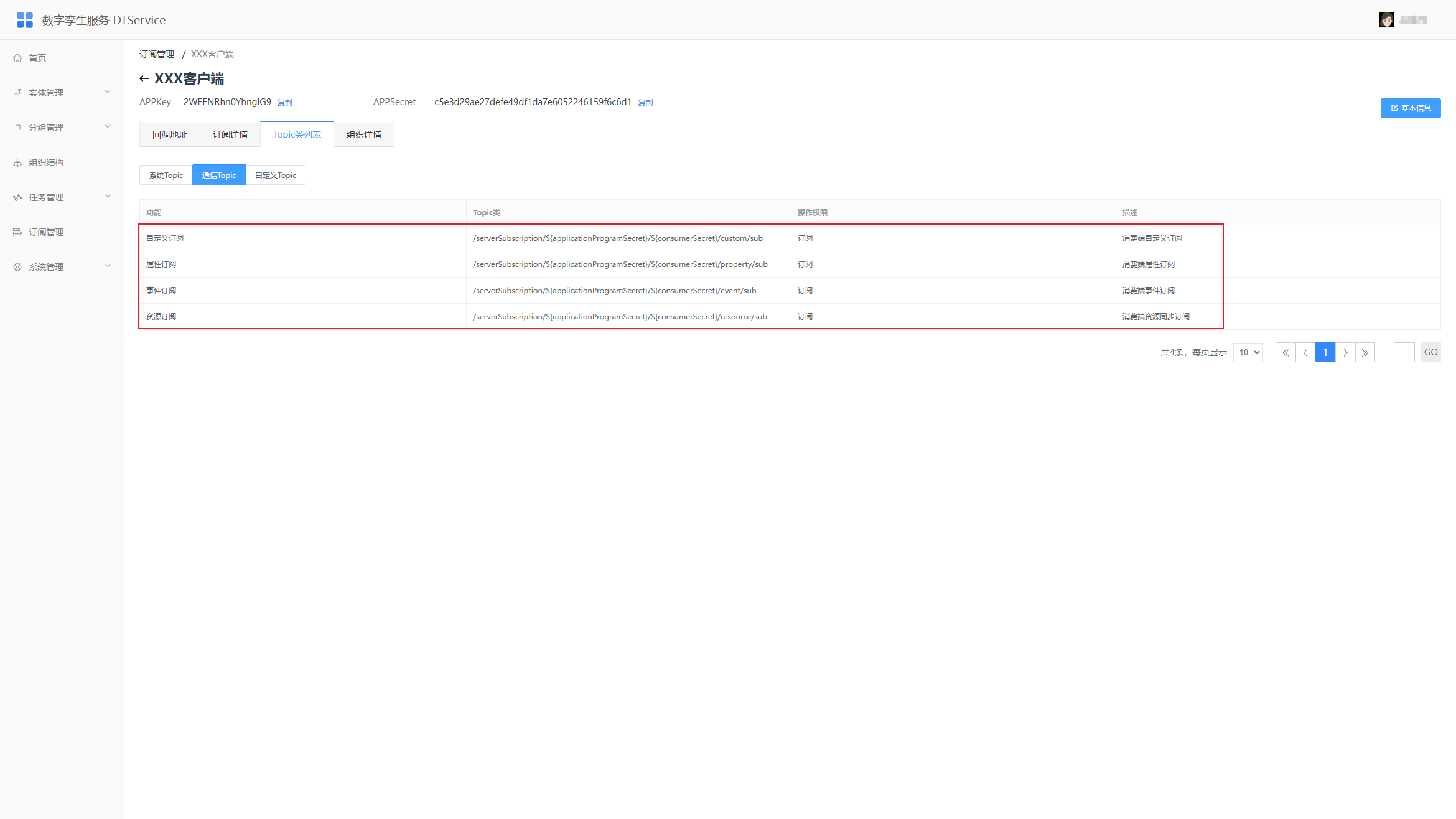Click 订阅管理 breadcrumb link

pyautogui.click(x=157, y=54)
